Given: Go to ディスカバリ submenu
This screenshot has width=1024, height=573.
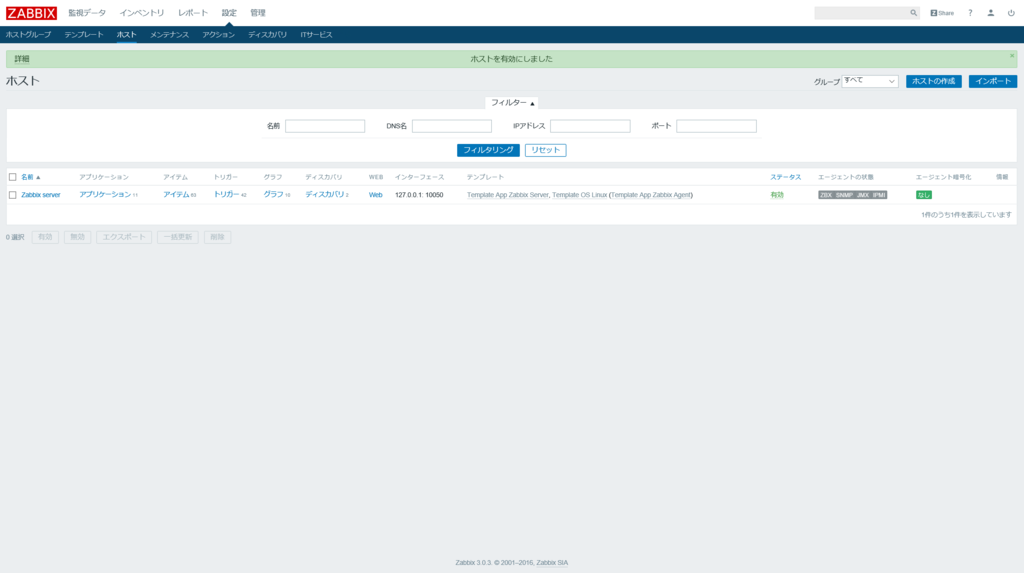Looking at the screenshot, I should click(267, 35).
